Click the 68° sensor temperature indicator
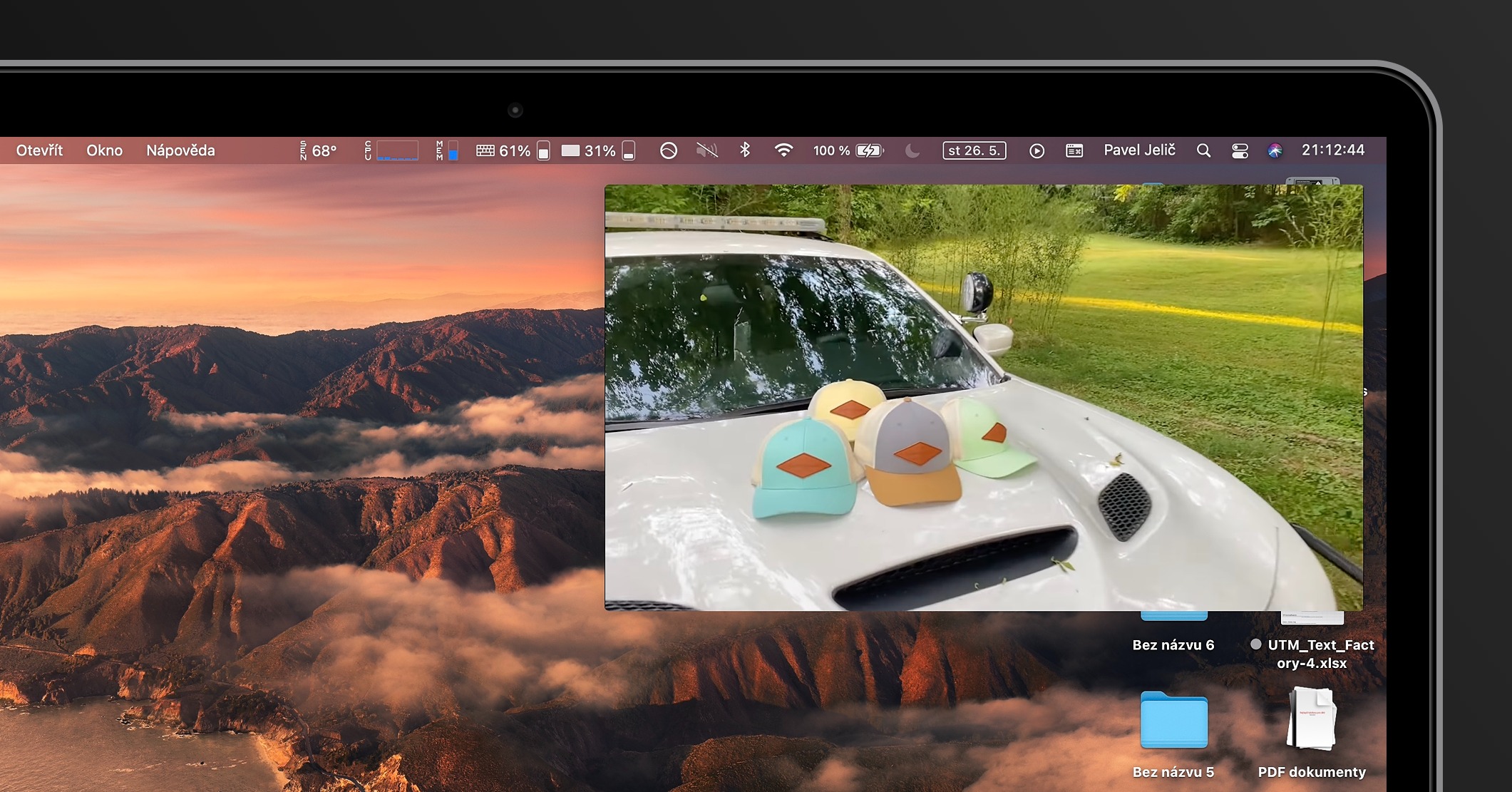This screenshot has height=792, width=1512. [x=319, y=150]
